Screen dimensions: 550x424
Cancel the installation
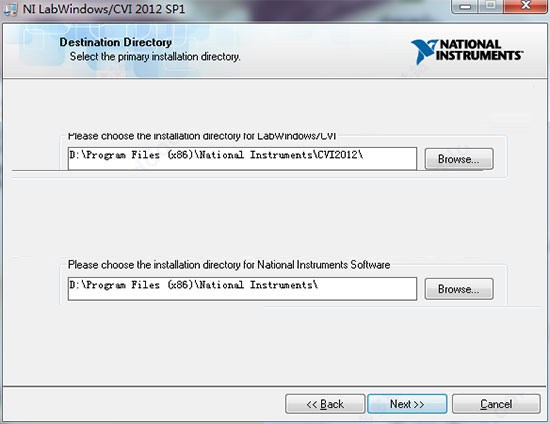point(496,404)
